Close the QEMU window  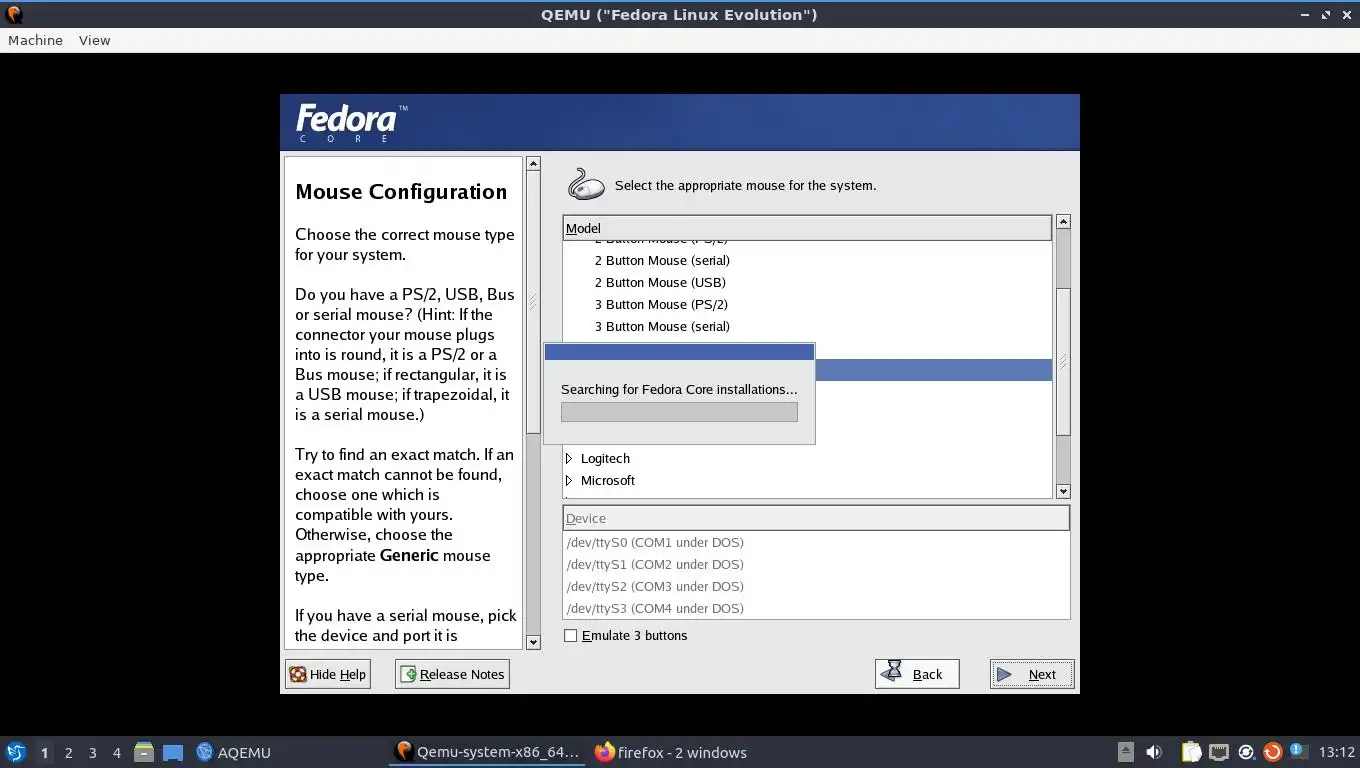click(x=1346, y=14)
